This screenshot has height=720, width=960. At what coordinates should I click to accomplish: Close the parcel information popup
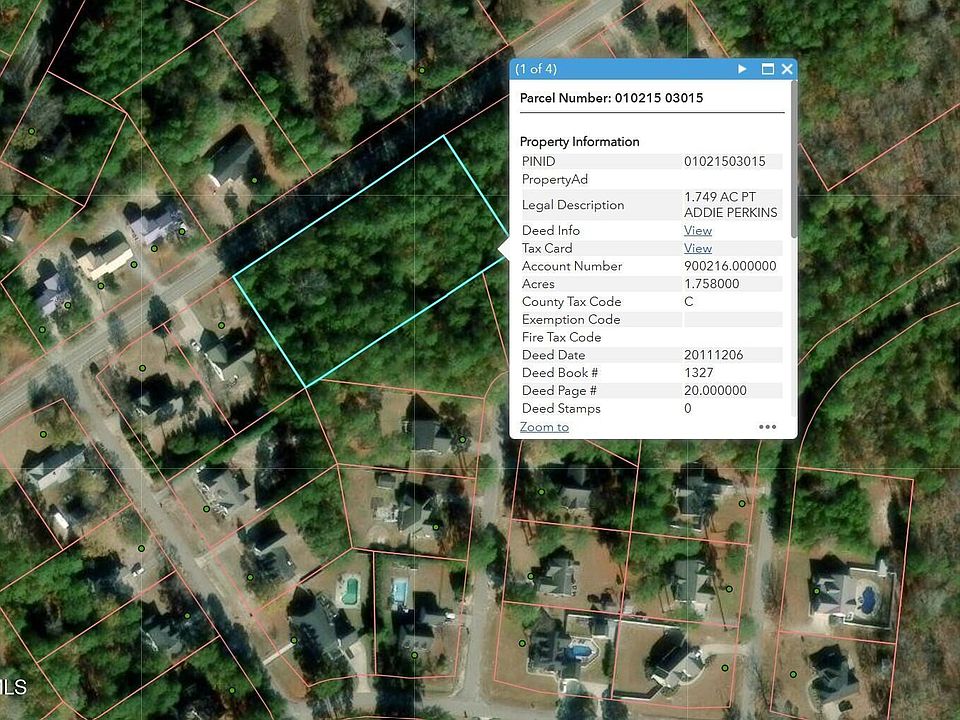point(787,69)
